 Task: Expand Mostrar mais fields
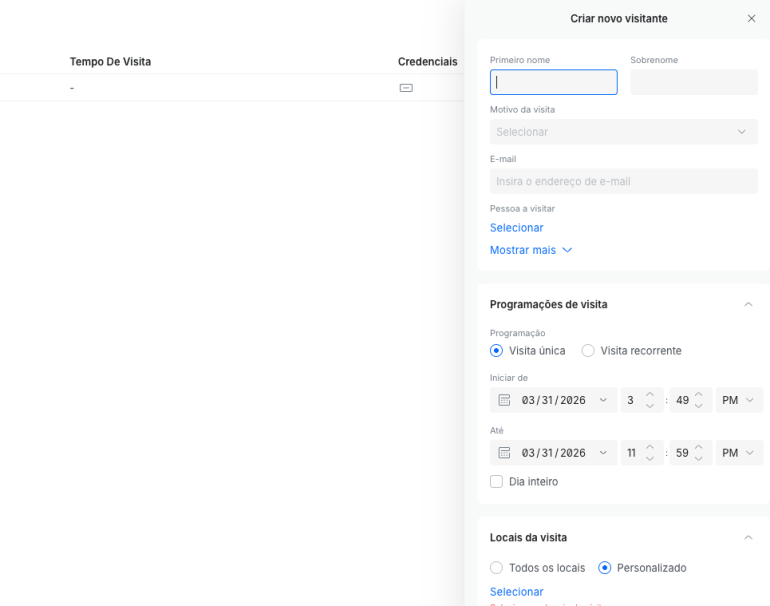(x=531, y=250)
